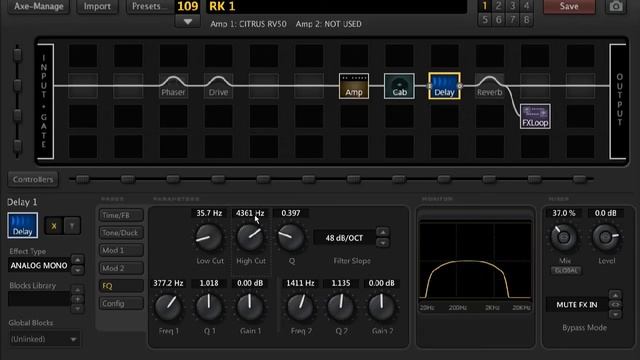This screenshot has height=360, width=640.
Task: Open the Mod 2 page
Action: 121,268
